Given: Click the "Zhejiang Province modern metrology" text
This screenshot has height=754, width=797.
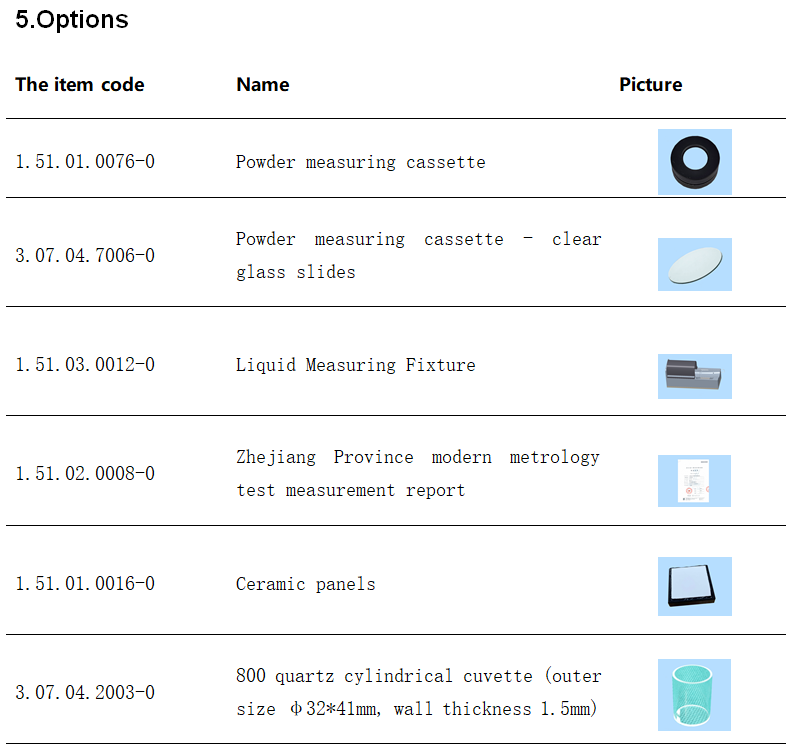Looking at the screenshot, I should pyautogui.click(x=417, y=457).
